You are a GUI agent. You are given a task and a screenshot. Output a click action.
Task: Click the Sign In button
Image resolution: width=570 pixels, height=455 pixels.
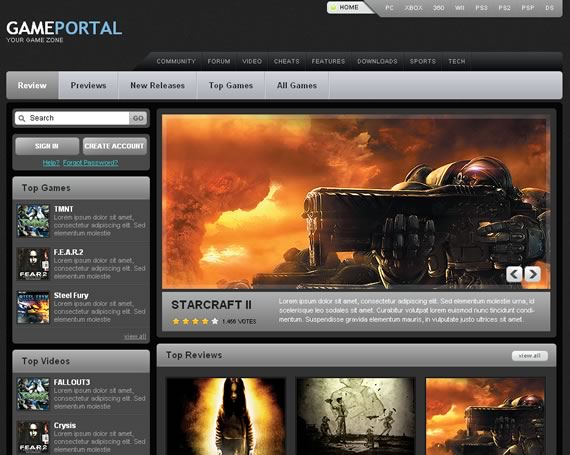pos(47,146)
